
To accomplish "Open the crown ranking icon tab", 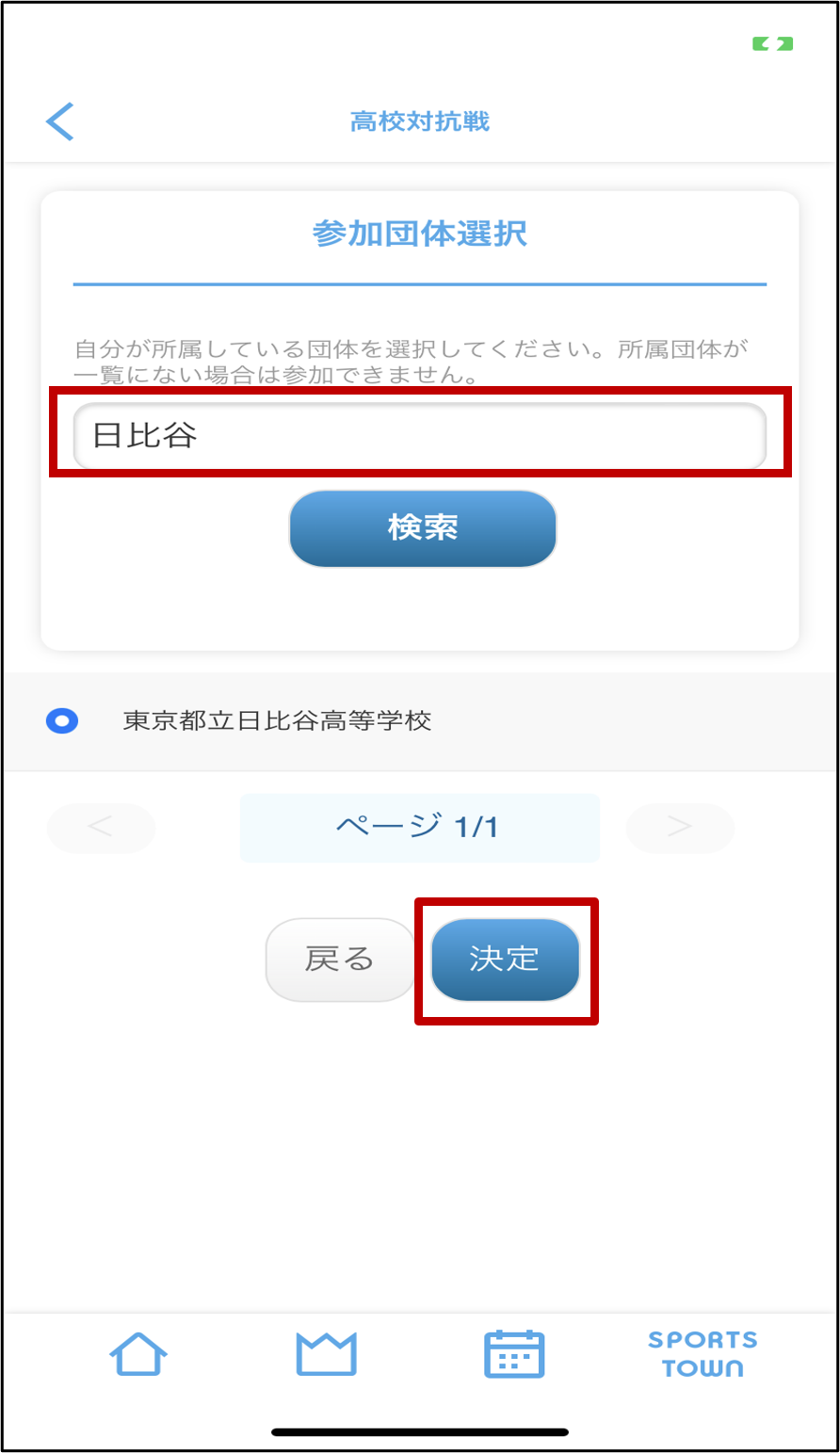I will (326, 1354).
